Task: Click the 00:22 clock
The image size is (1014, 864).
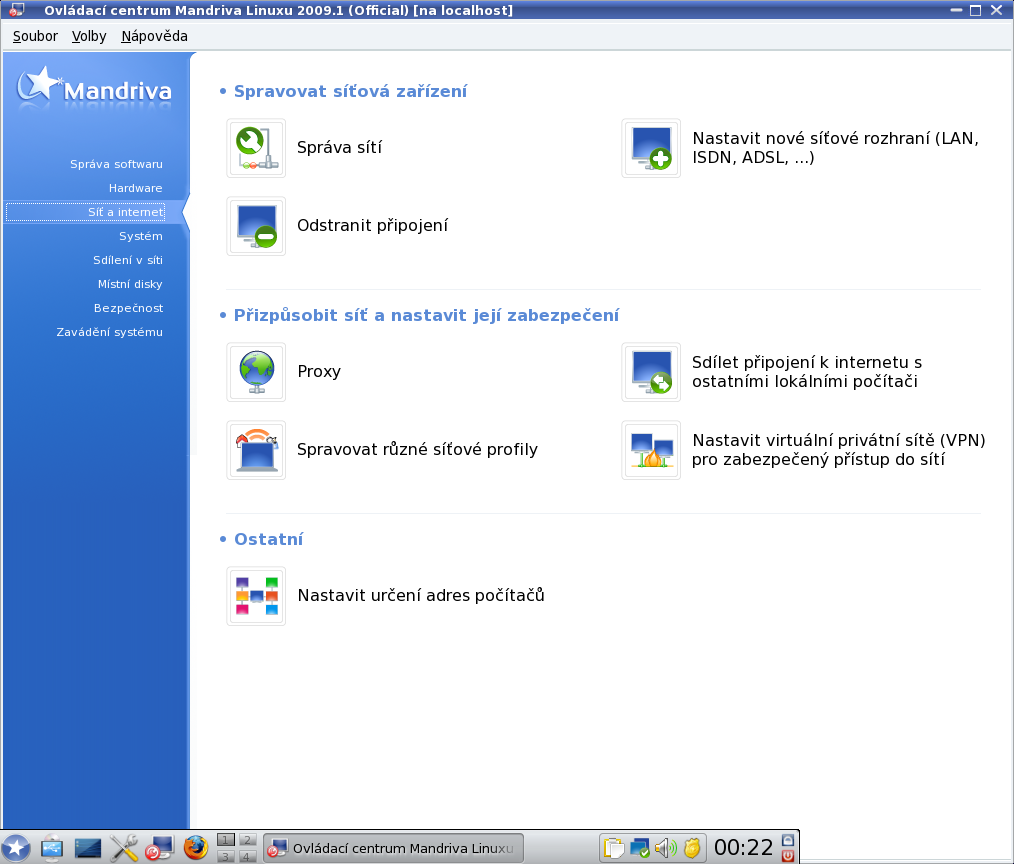Action: click(743, 848)
